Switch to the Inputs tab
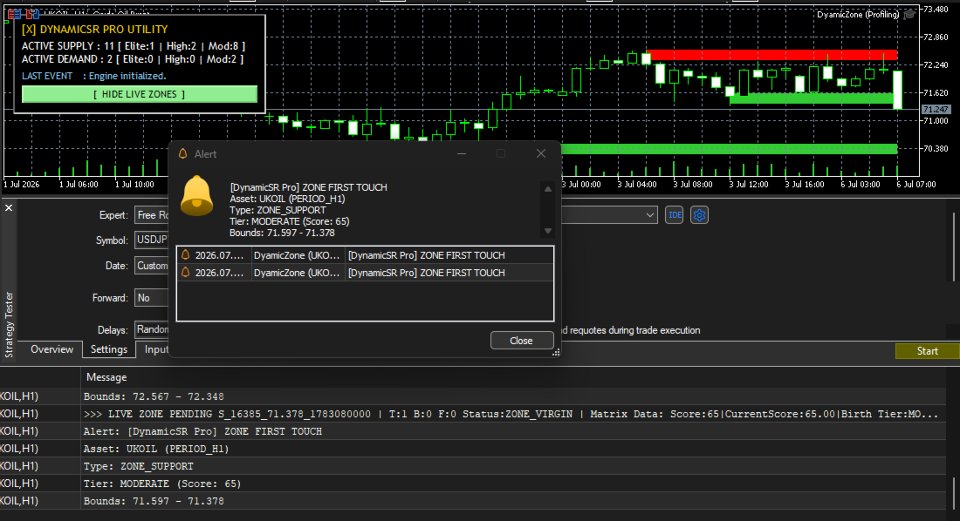The width and height of the screenshot is (960, 521). pos(156,349)
